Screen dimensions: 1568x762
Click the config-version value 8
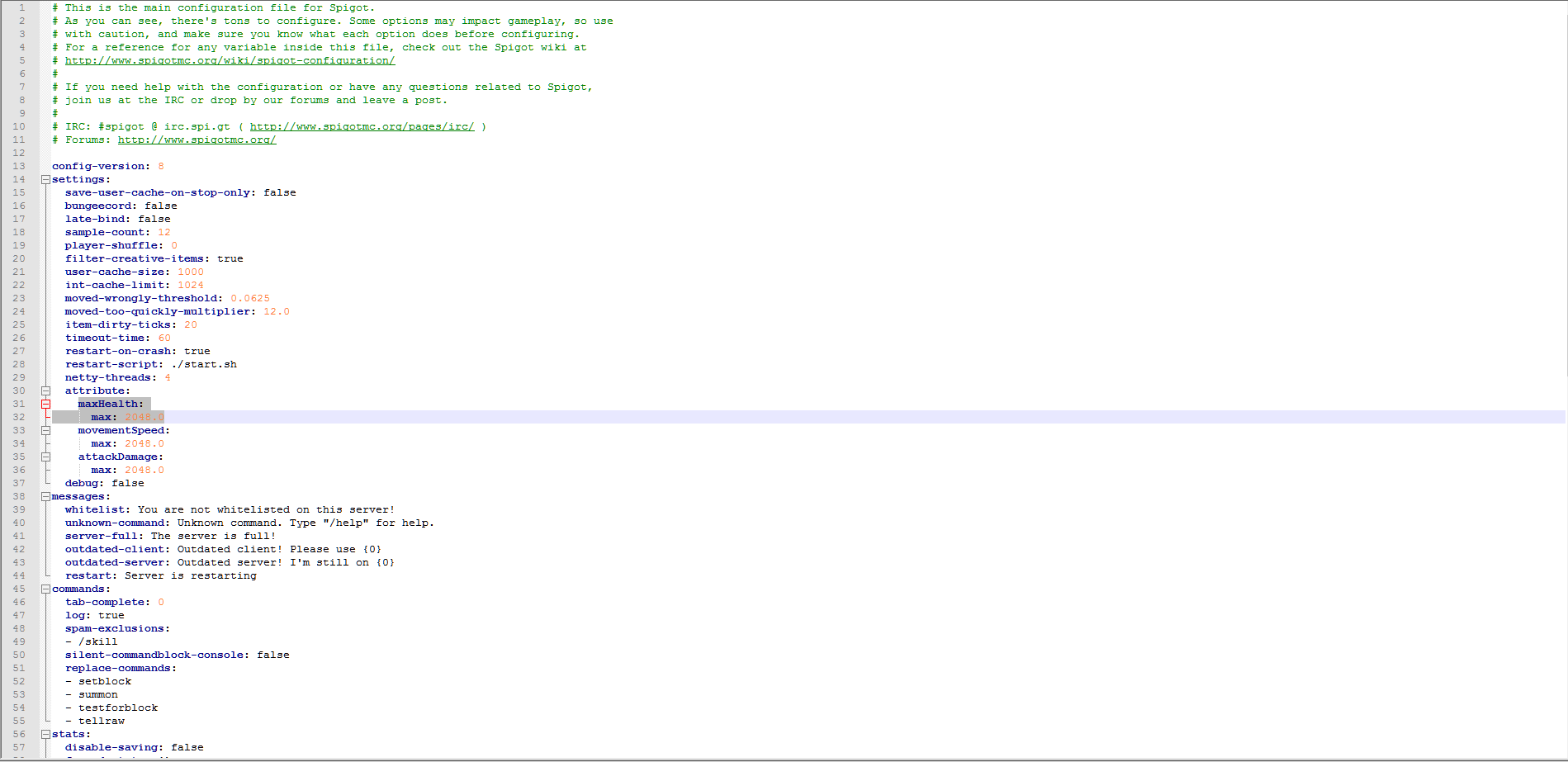161,166
